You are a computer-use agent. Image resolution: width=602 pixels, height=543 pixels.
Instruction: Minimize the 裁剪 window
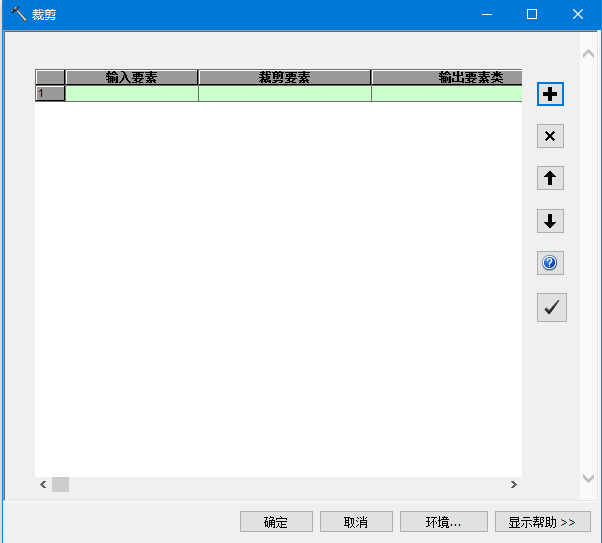(487, 14)
